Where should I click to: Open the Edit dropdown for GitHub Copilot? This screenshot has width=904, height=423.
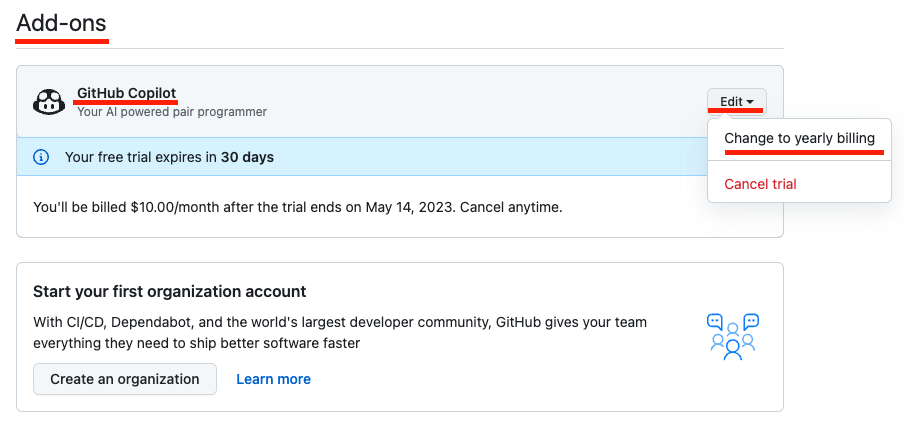pos(737,101)
